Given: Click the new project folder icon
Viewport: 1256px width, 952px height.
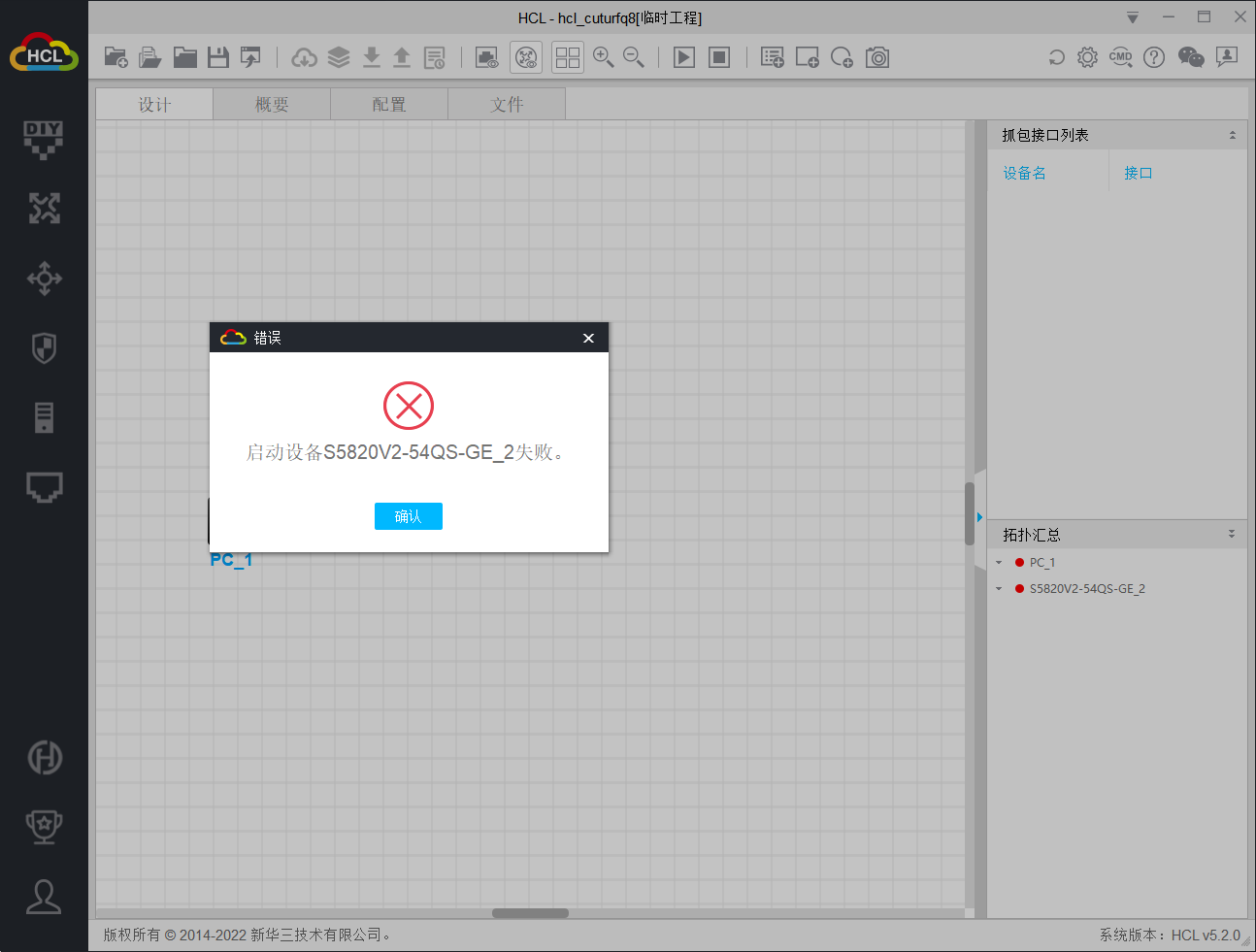Looking at the screenshot, I should coord(116,58).
